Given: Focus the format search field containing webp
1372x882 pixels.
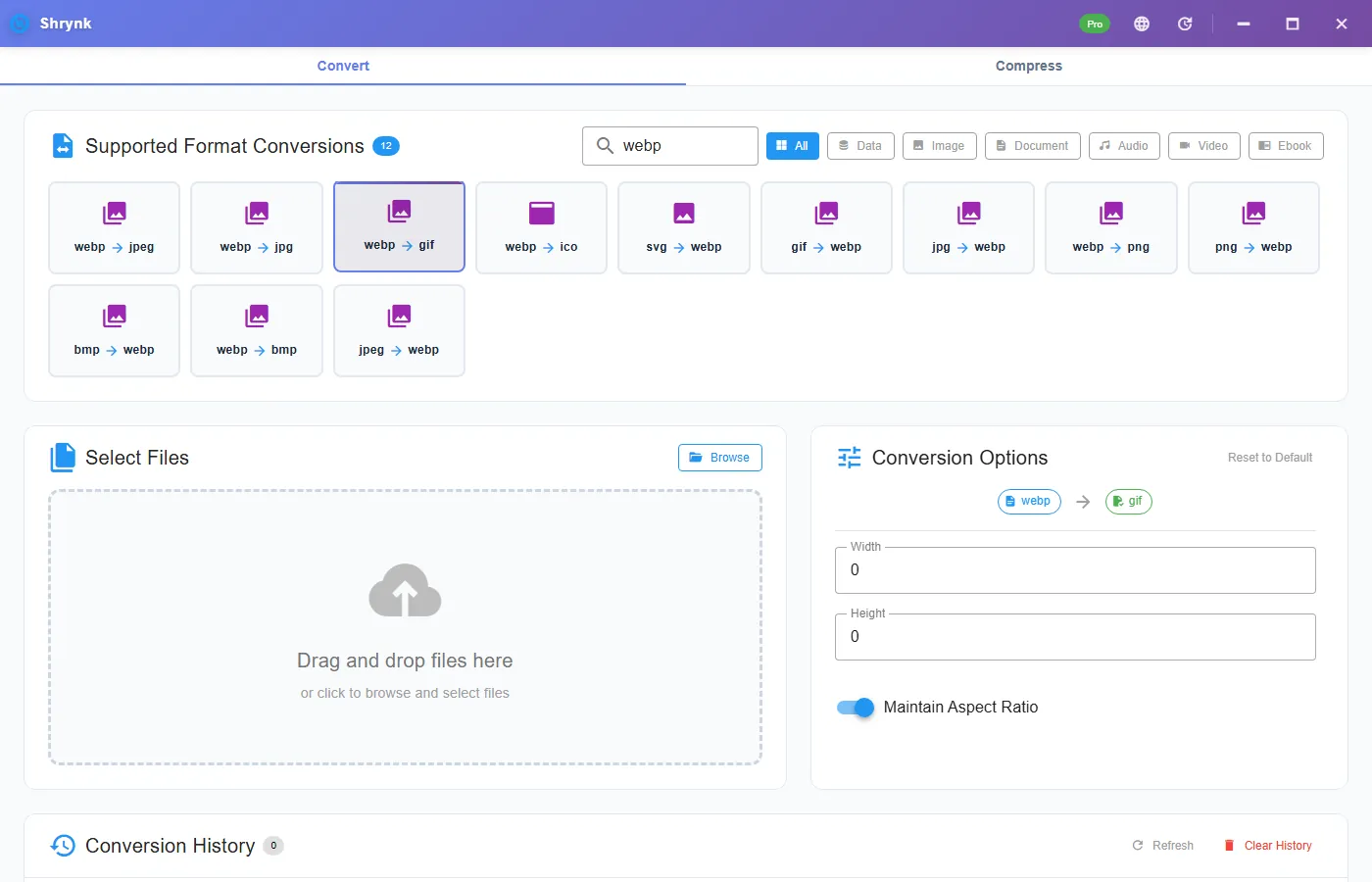Looking at the screenshot, I should [x=670, y=146].
